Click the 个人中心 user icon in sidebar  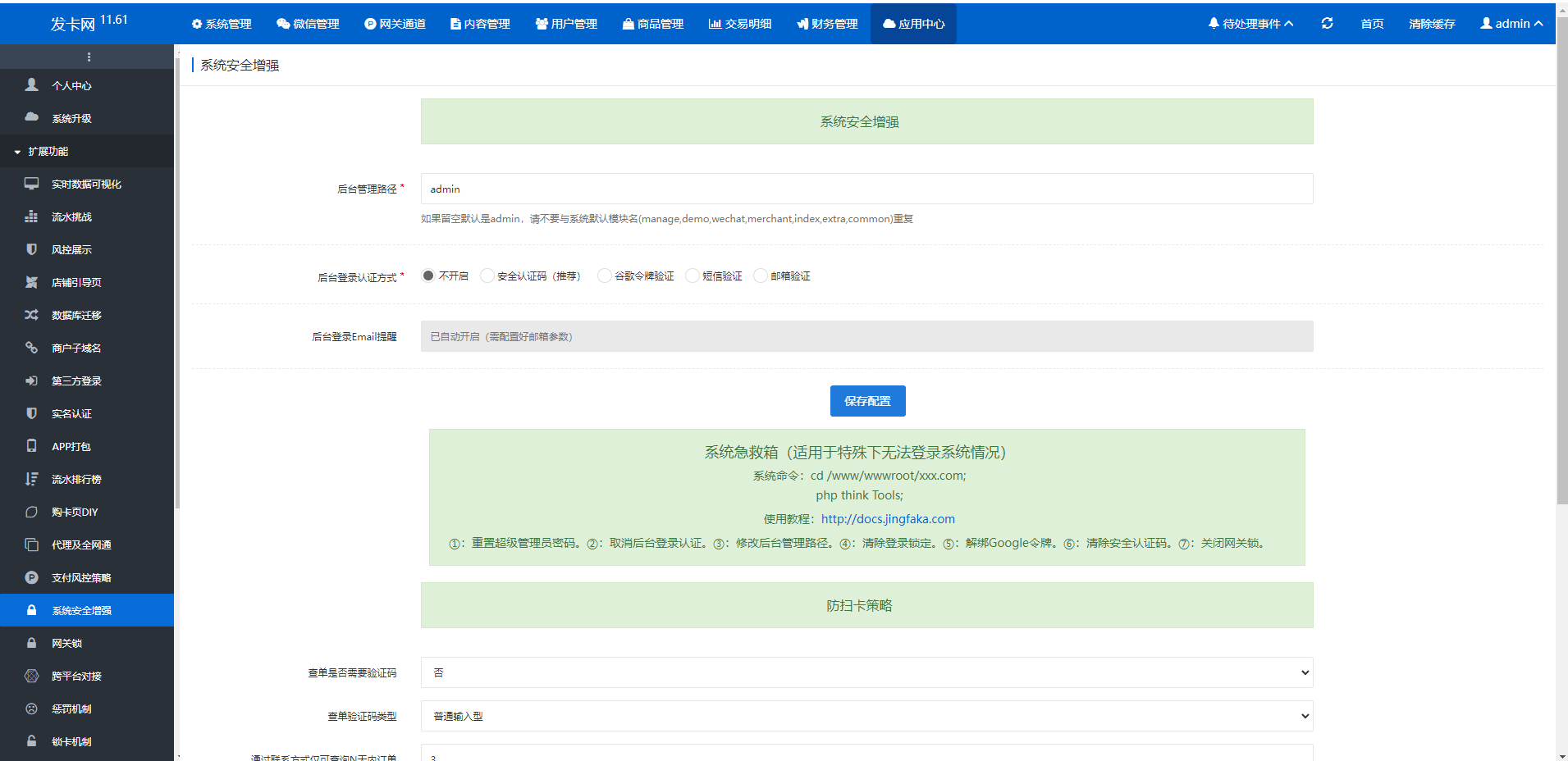[x=31, y=84]
